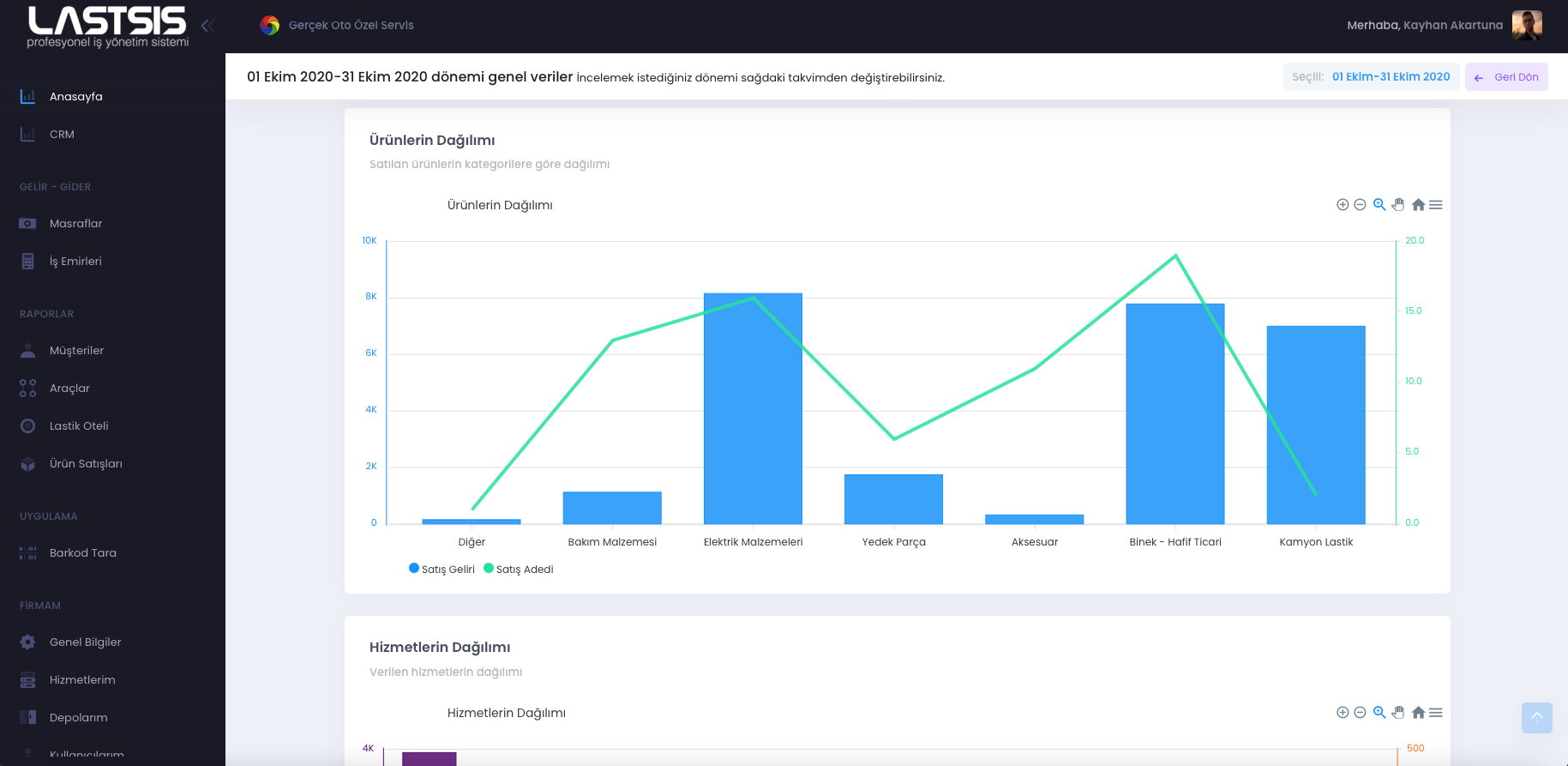This screenshot has width=1568, height=766.
Task: Click Kayhan Akartuna profile photo
Action: (x=1527, y=26)
